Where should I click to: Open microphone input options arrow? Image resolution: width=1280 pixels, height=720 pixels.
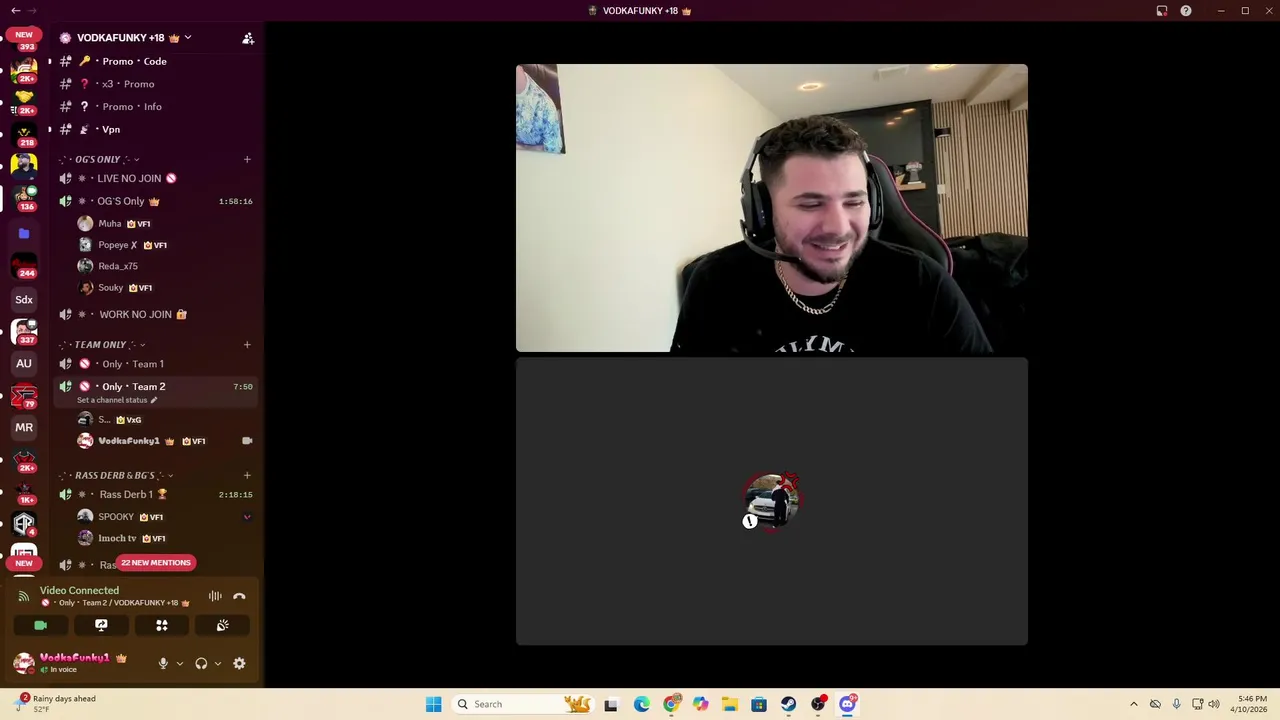[x=180, y=663]
